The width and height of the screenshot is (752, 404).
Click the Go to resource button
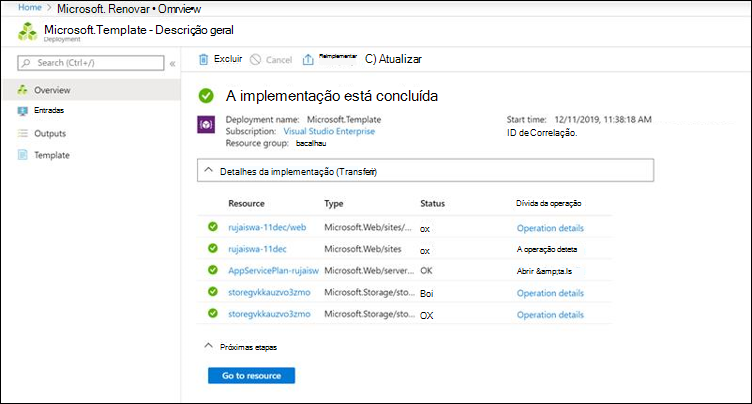click(x=251, y=375)
